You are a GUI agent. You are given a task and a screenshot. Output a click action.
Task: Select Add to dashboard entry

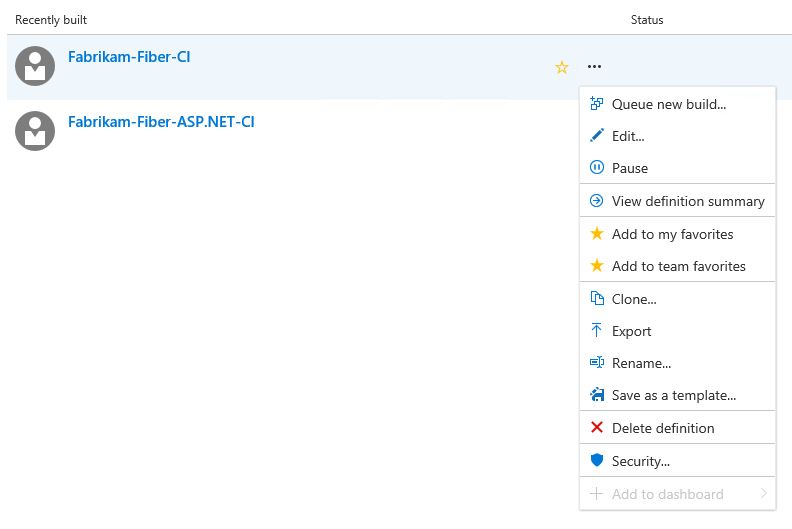[x=677, y=494]
